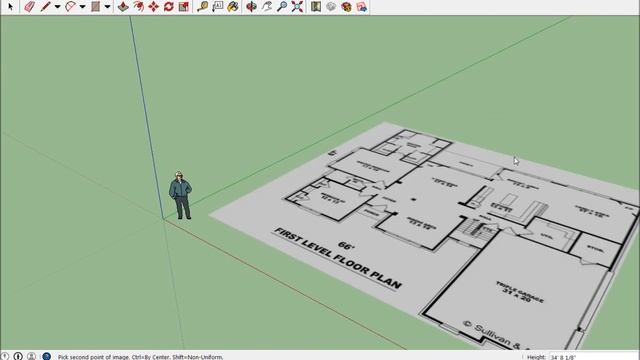The width and height of the screenshot is (640, 360).
Task: Select the Orbit camera tool
Action: (251, 7)
